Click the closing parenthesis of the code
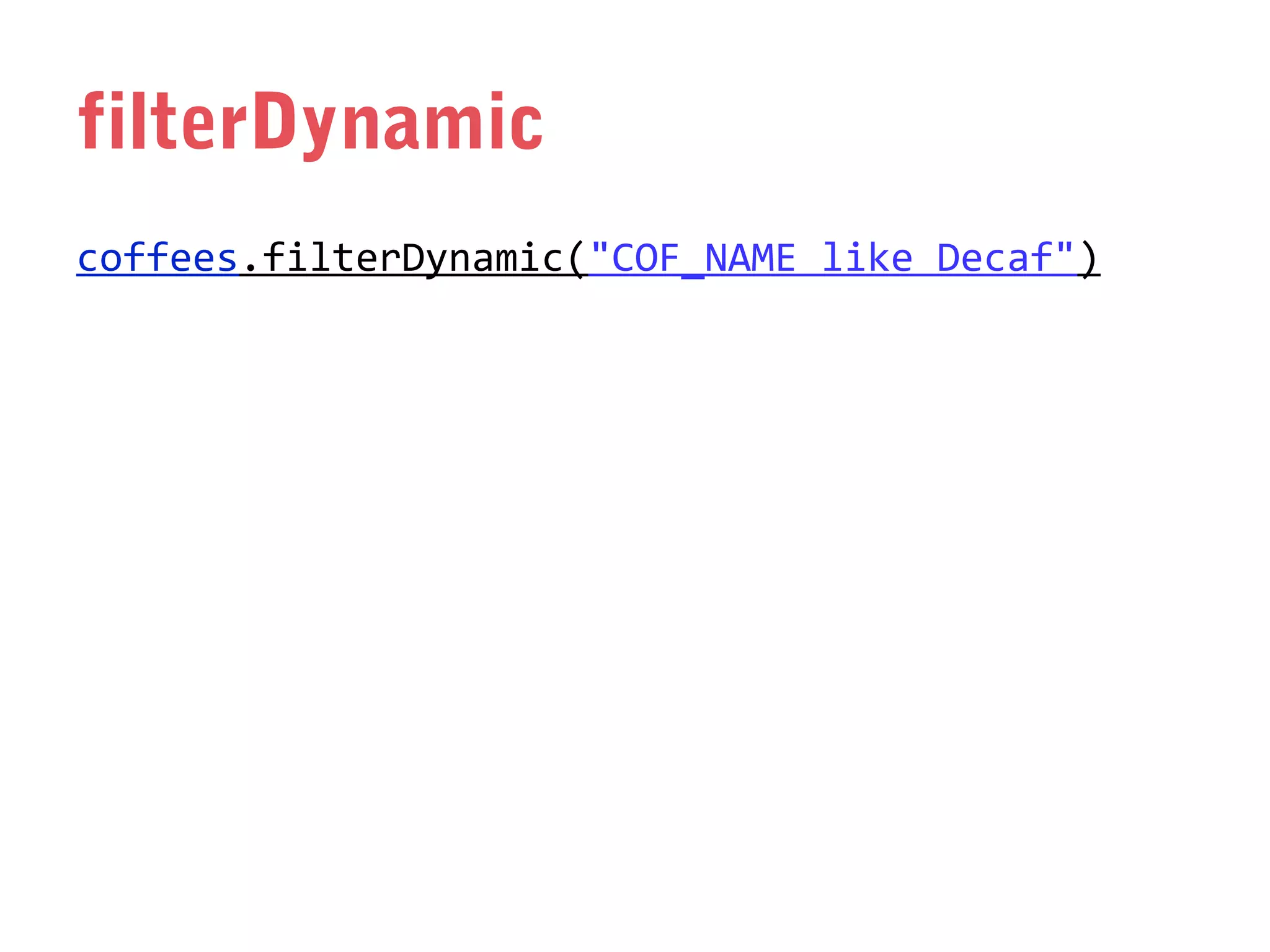 tap(1088, 259)
